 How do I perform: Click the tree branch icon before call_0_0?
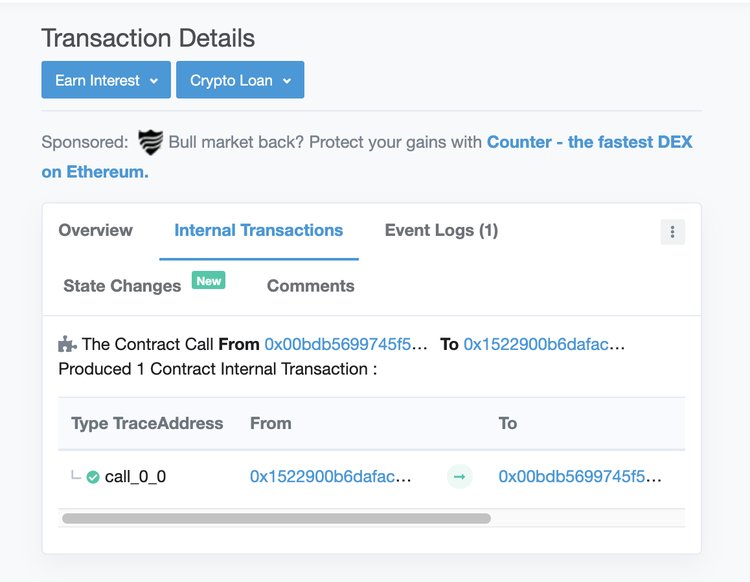[x=76, y=476]
